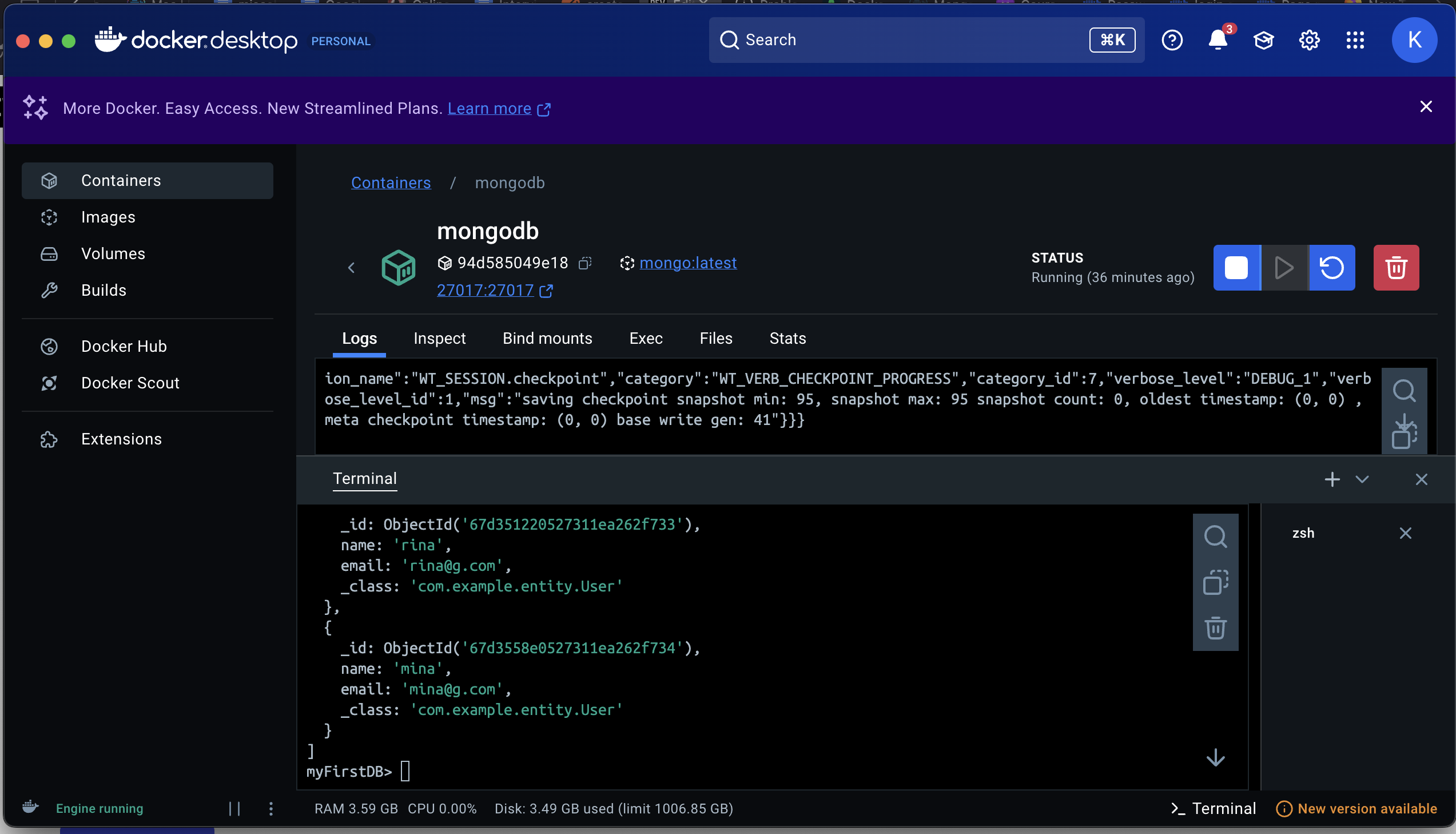The image size is (1456, 834).
Task: Open the Help question mark icon
Action: [x=1171, y=40]
